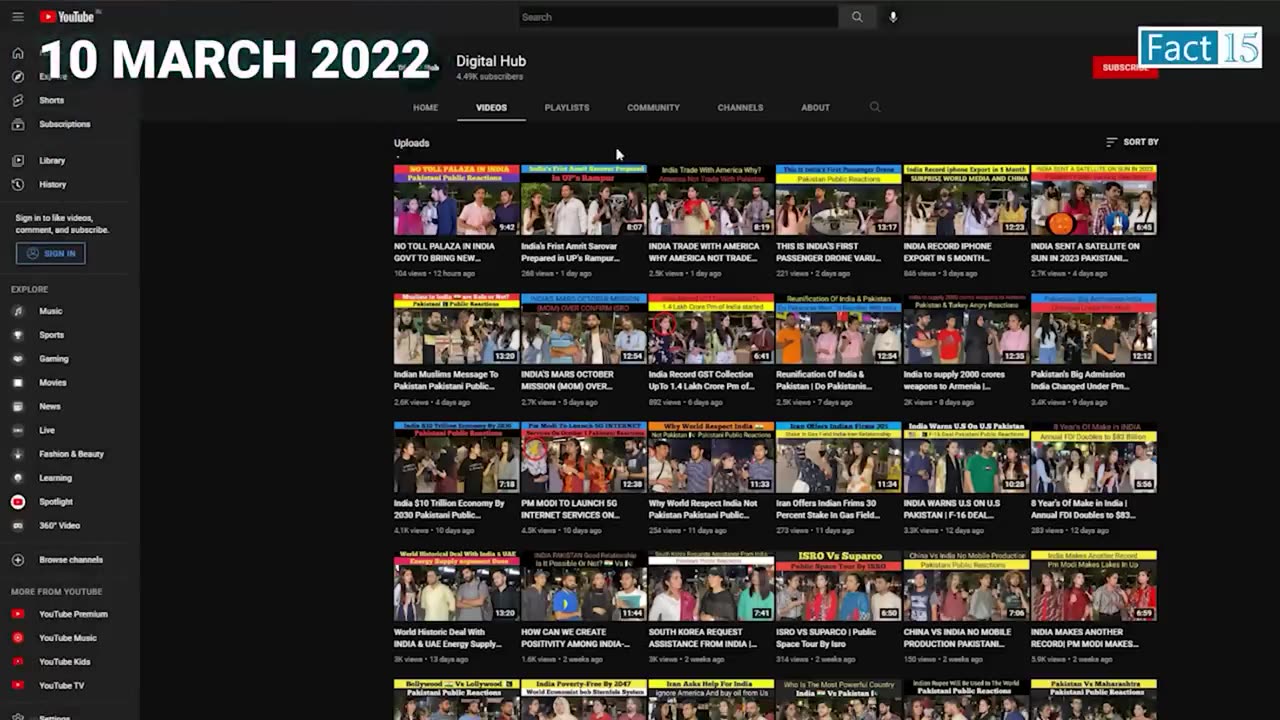Open News in Explore section

pos(50,406)
